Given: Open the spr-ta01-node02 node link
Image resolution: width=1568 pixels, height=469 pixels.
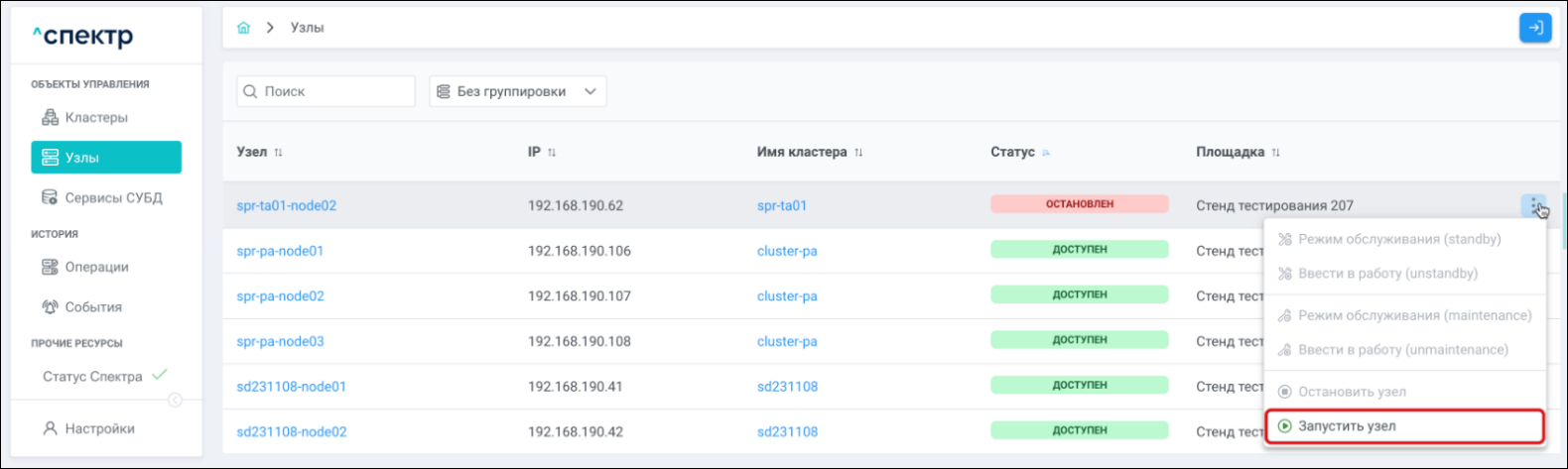Looking at the screenshot, I should tap(286, 206).
